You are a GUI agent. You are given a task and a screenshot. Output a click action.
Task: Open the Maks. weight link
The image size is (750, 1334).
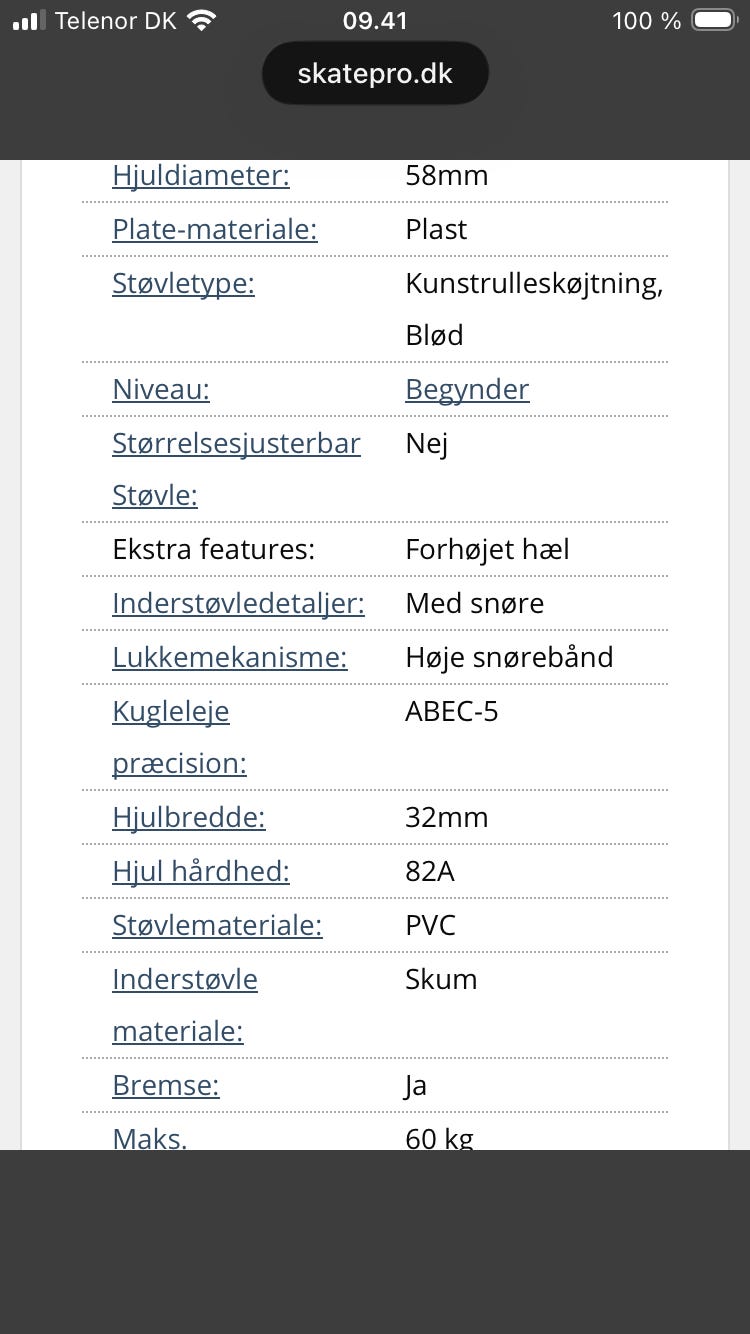coord(150,1138)
